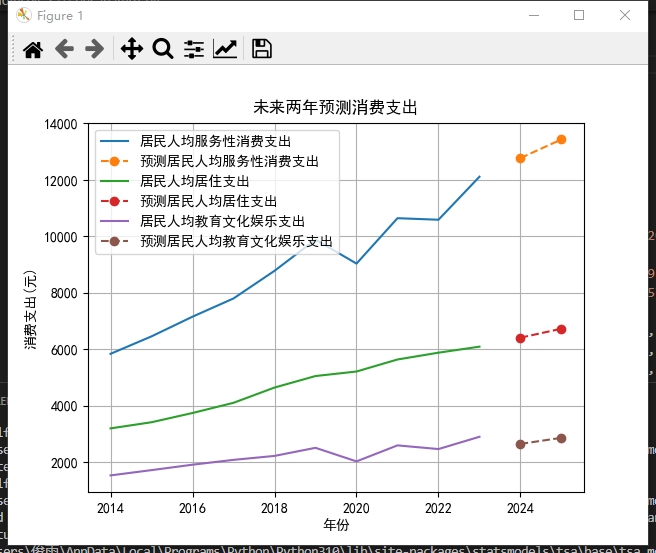The image size is (656, 553).
Task: Maximize the Figure 1 window
Action: coord(579,15)
